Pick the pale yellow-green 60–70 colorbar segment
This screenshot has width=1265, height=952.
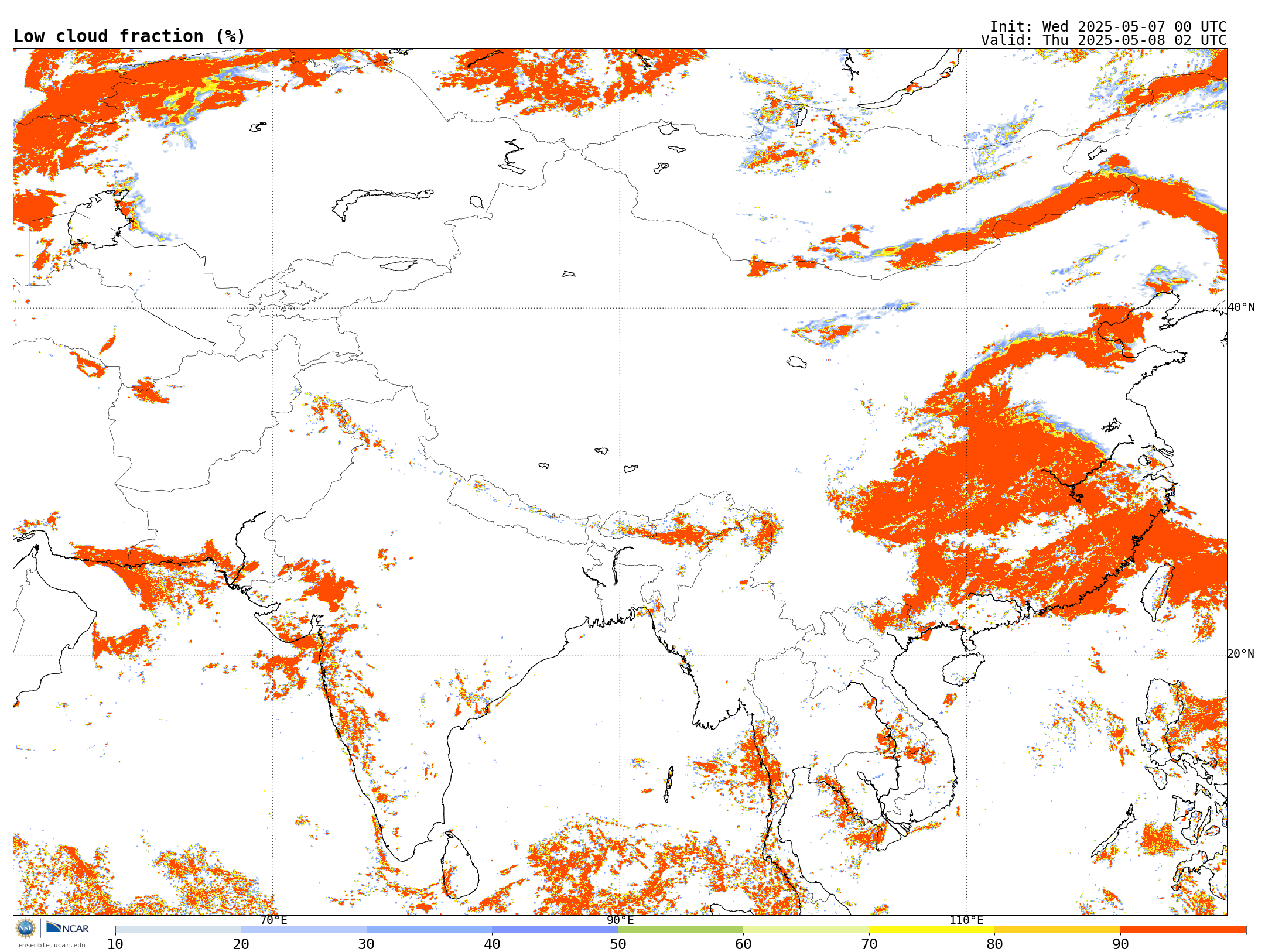[806, 930]
